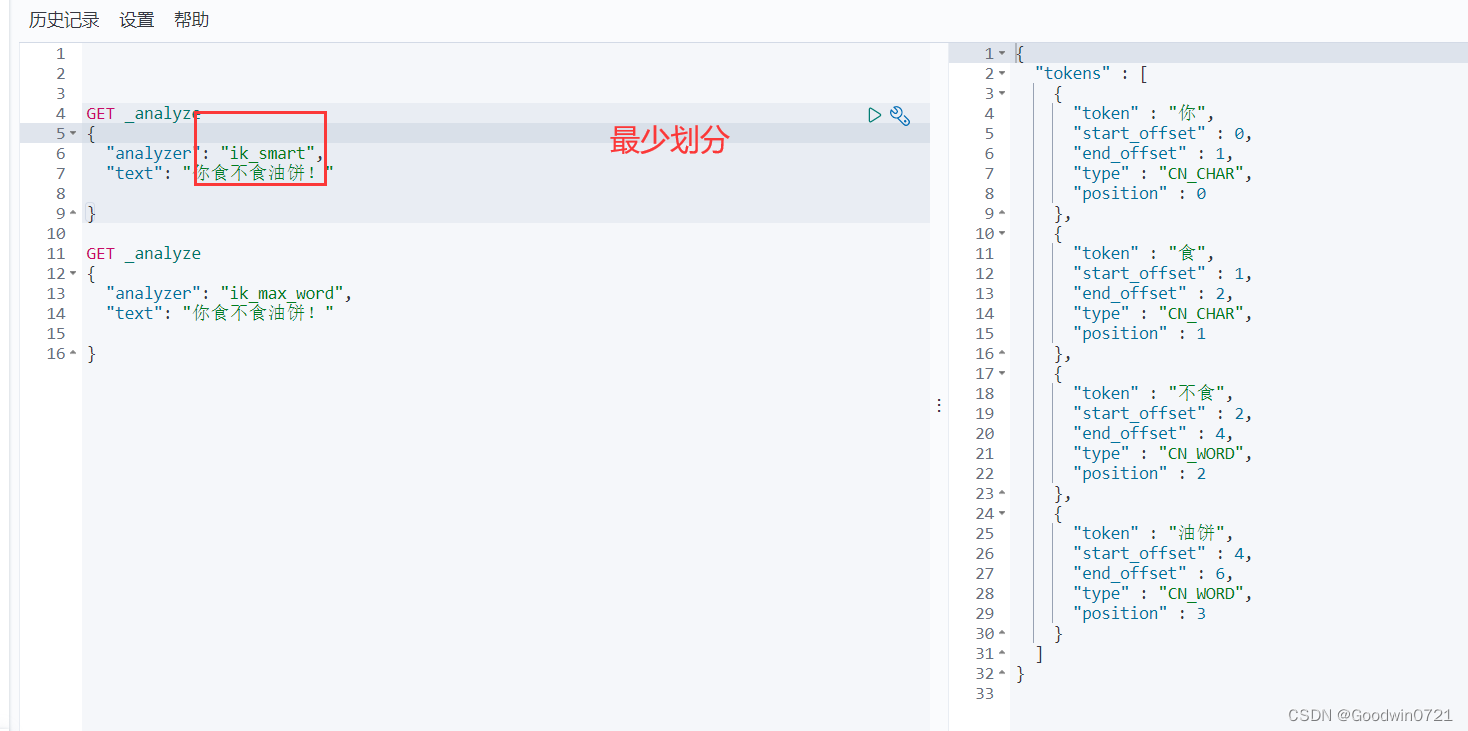This screenshot has height=731, width=1468.
Task: Collapse the root object at output line 1
Action: click(x=1002, y=53)
